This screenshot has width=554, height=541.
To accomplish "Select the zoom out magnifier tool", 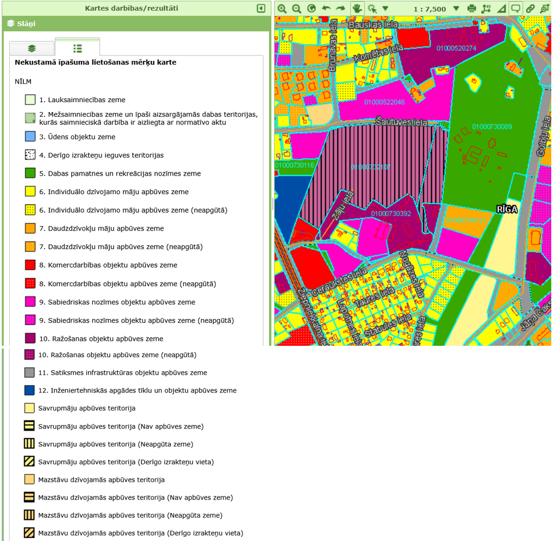I will 297,8.
